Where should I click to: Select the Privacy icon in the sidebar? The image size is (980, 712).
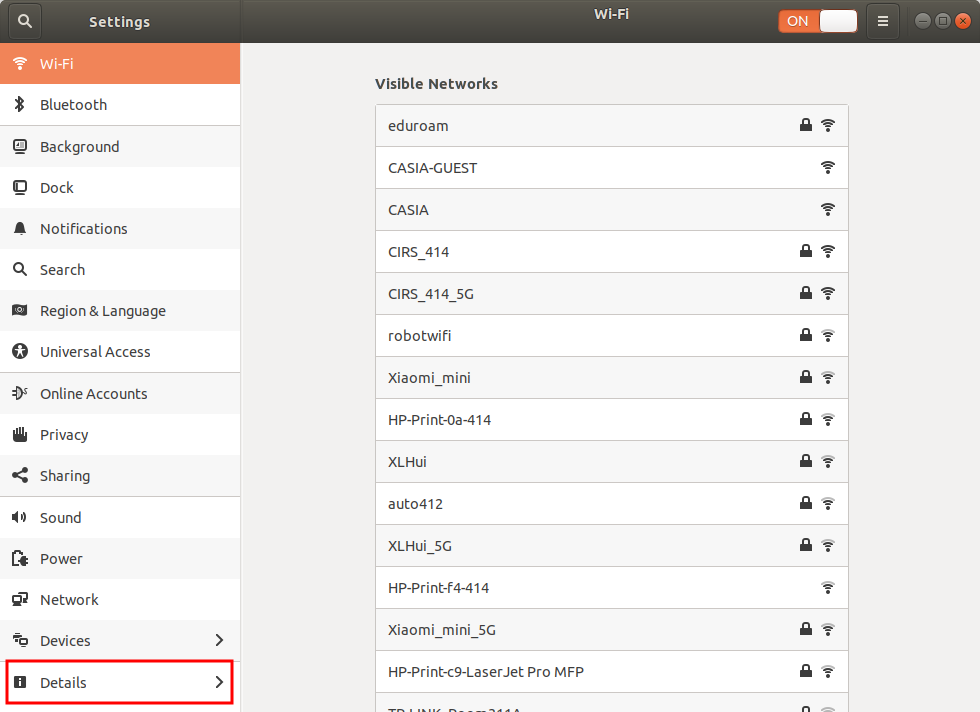click(x=19, y=434)
